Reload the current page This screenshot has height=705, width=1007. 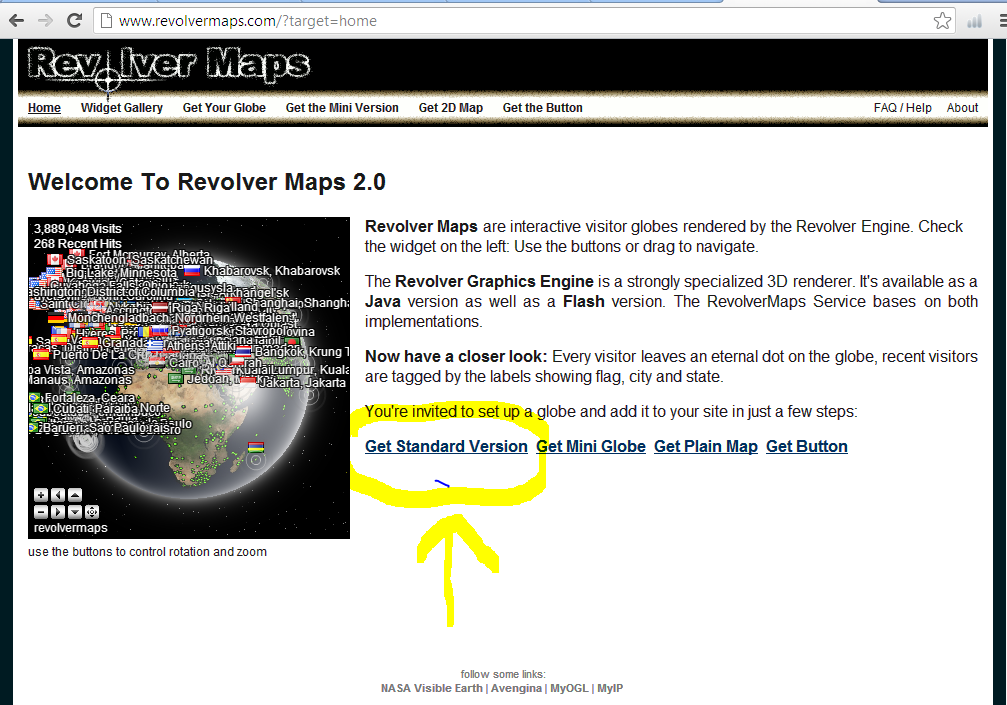click(x=74, y=19)
